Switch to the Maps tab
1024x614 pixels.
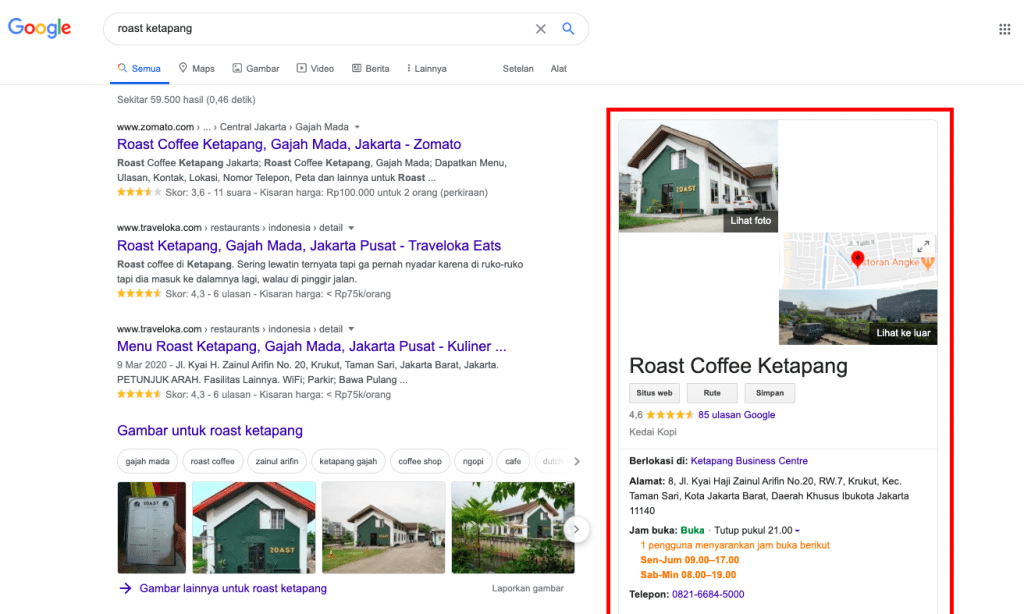tap(197, 69)
